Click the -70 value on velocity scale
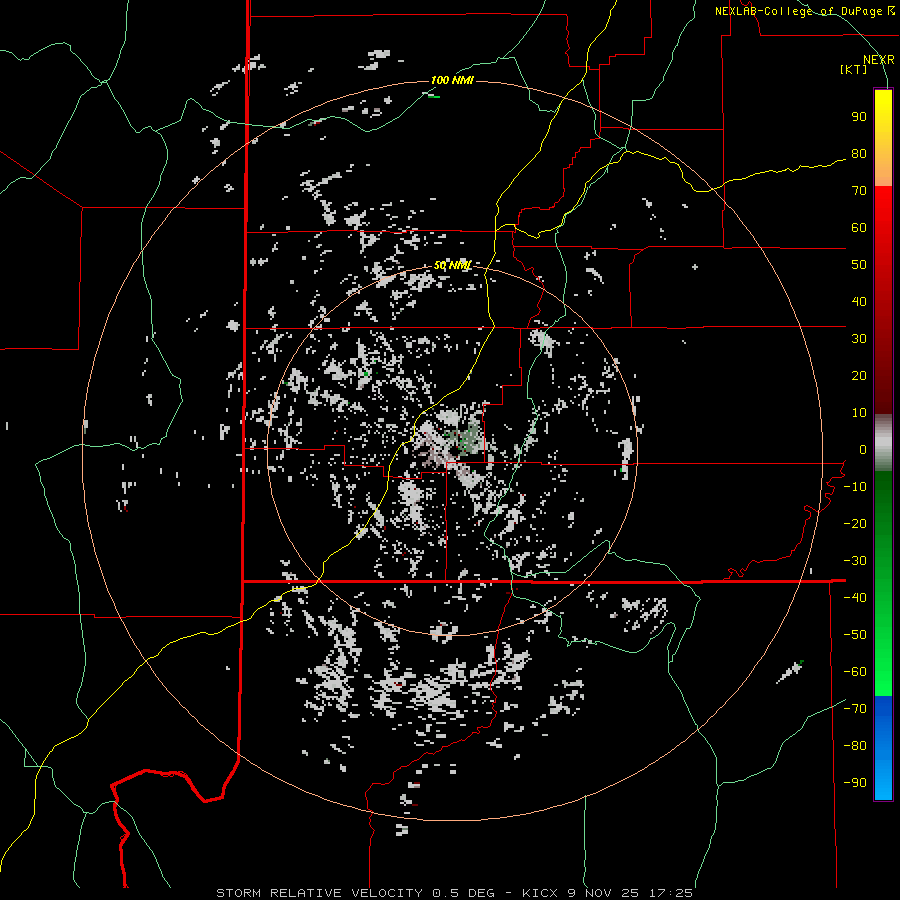The image size is (900, 900). pos(855,709)
